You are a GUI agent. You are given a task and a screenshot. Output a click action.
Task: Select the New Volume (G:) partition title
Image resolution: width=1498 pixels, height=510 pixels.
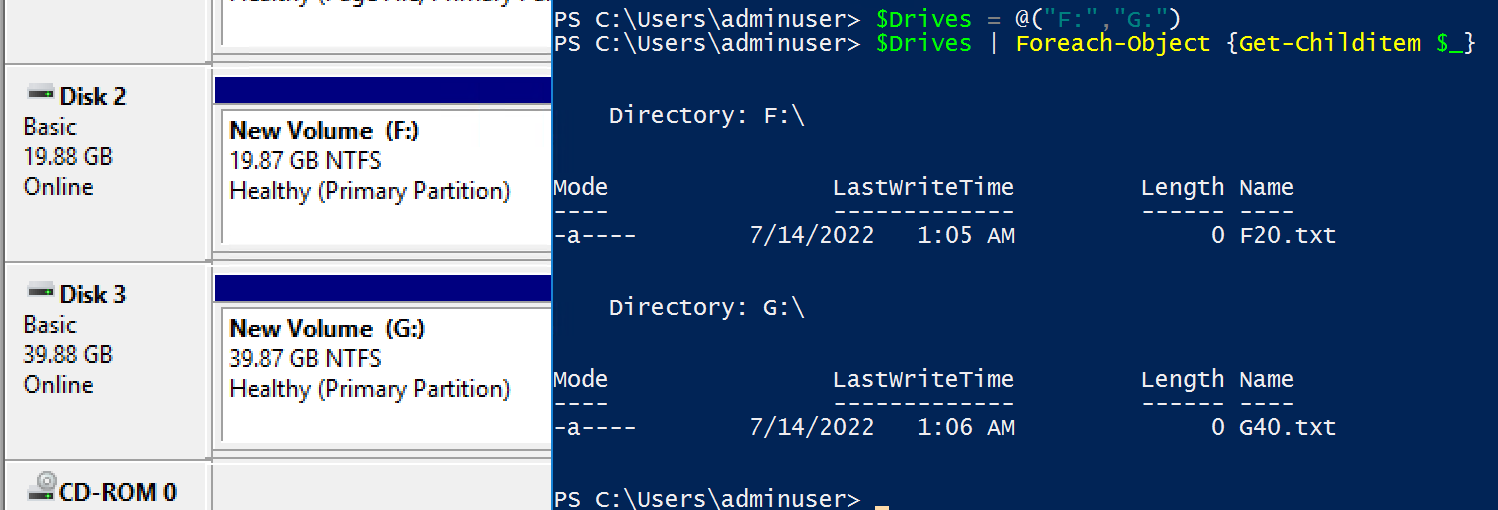(x=325, y=329)
